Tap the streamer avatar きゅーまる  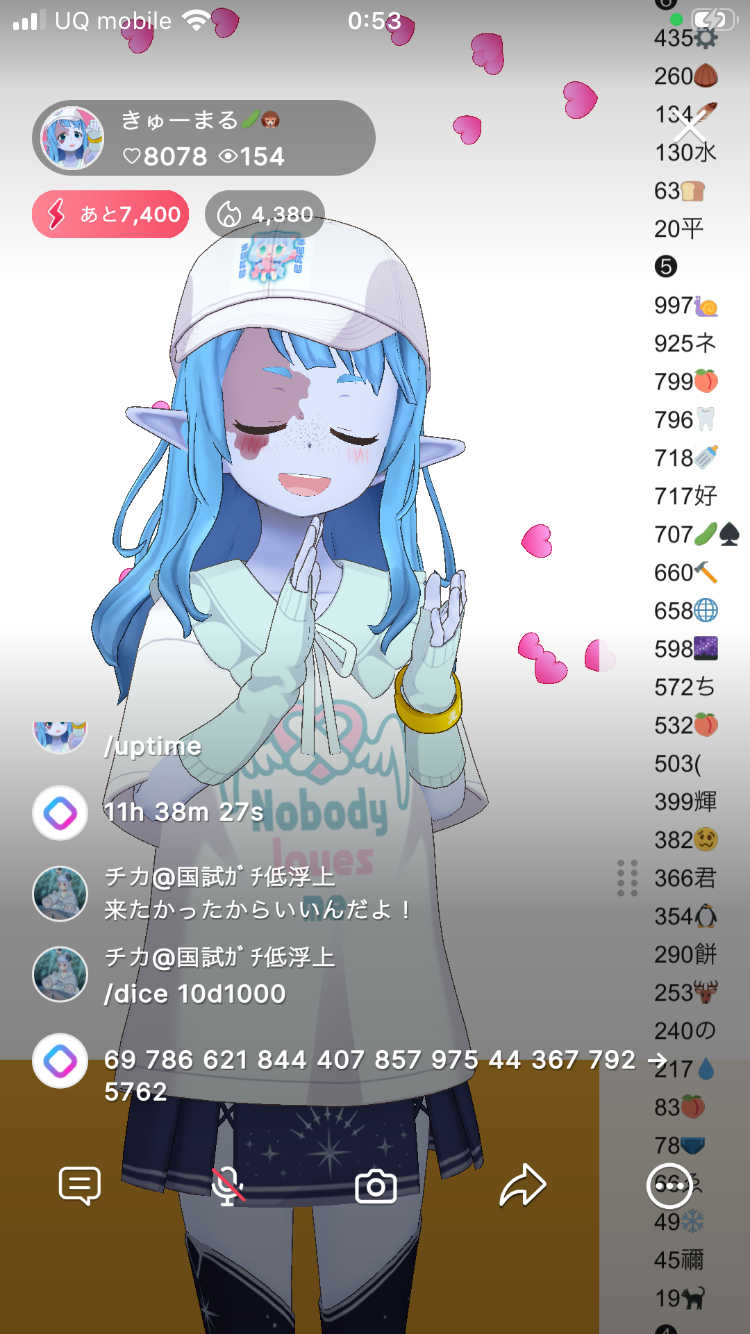point(72,138)
